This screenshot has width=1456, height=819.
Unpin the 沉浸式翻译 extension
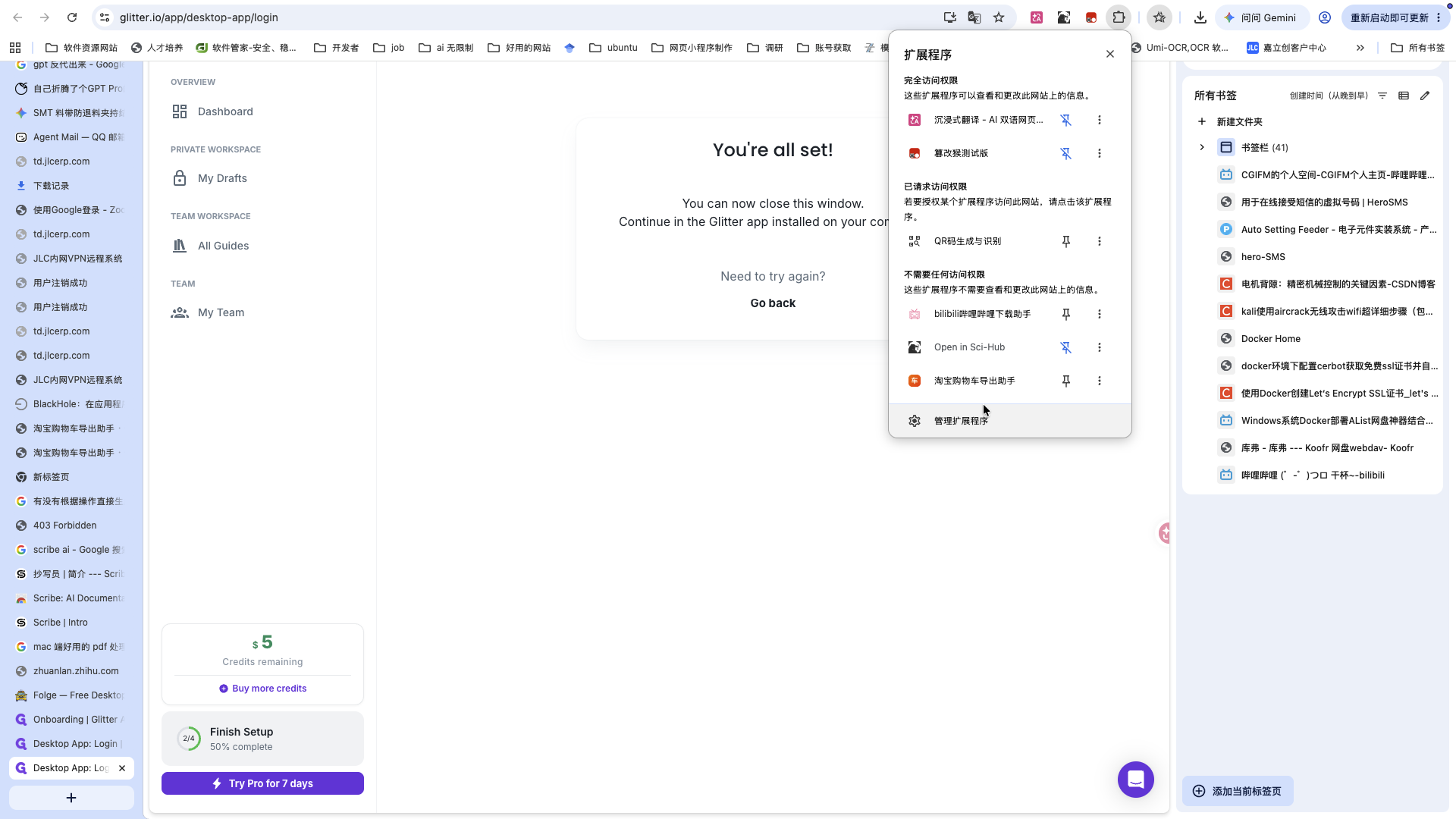point(1065,120)
